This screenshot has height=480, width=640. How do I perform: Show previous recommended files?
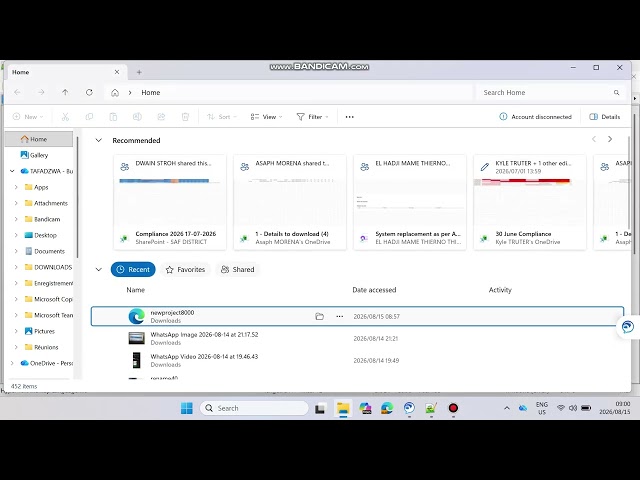[x=594, y=139]
